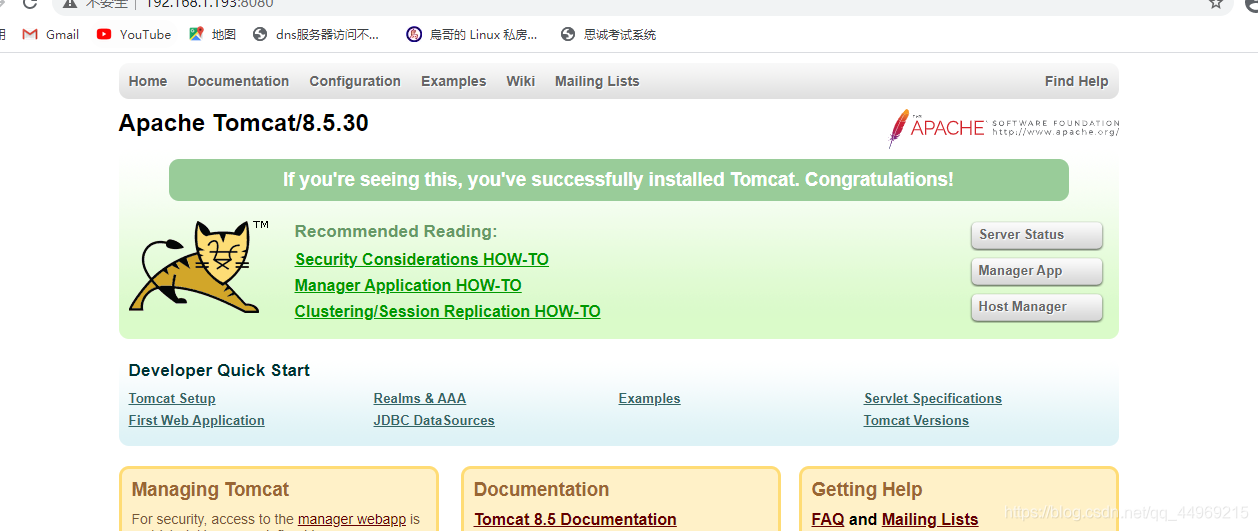The width and height of the screenshot is (1258, 531).
Task: Open the 地图 maps bookmark
Action: tap(212, 34)
